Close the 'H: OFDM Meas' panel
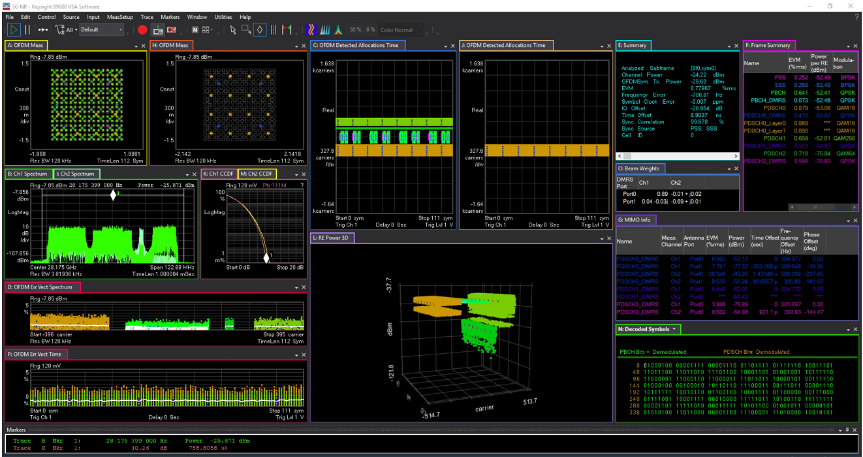The width and height of the screenshot is (863, 457). click(303, 46)
